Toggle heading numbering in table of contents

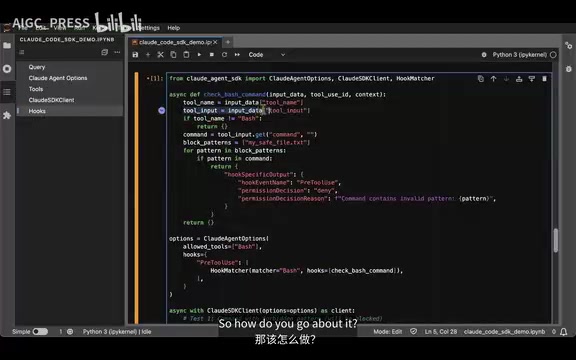tap(22, 52)
